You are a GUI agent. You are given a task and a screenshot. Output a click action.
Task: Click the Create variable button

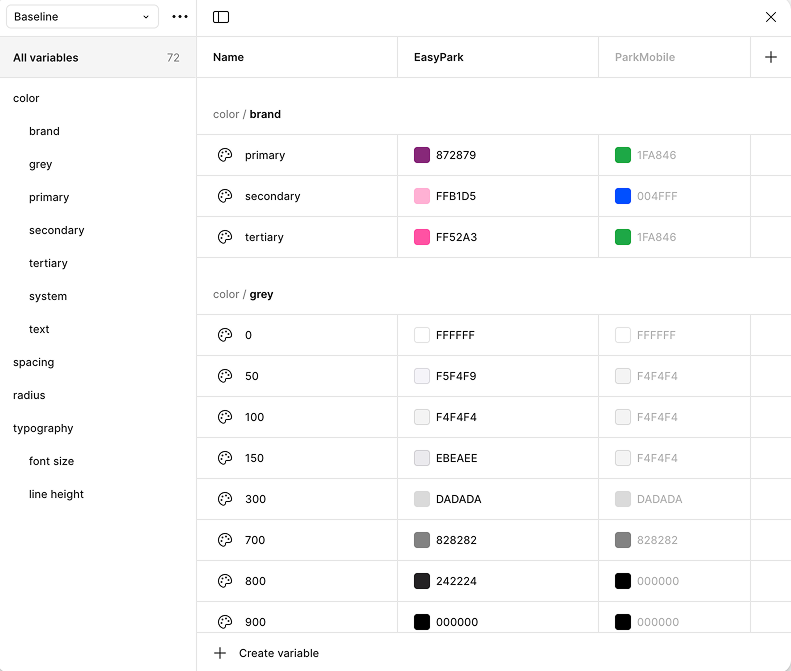(278, 653)
